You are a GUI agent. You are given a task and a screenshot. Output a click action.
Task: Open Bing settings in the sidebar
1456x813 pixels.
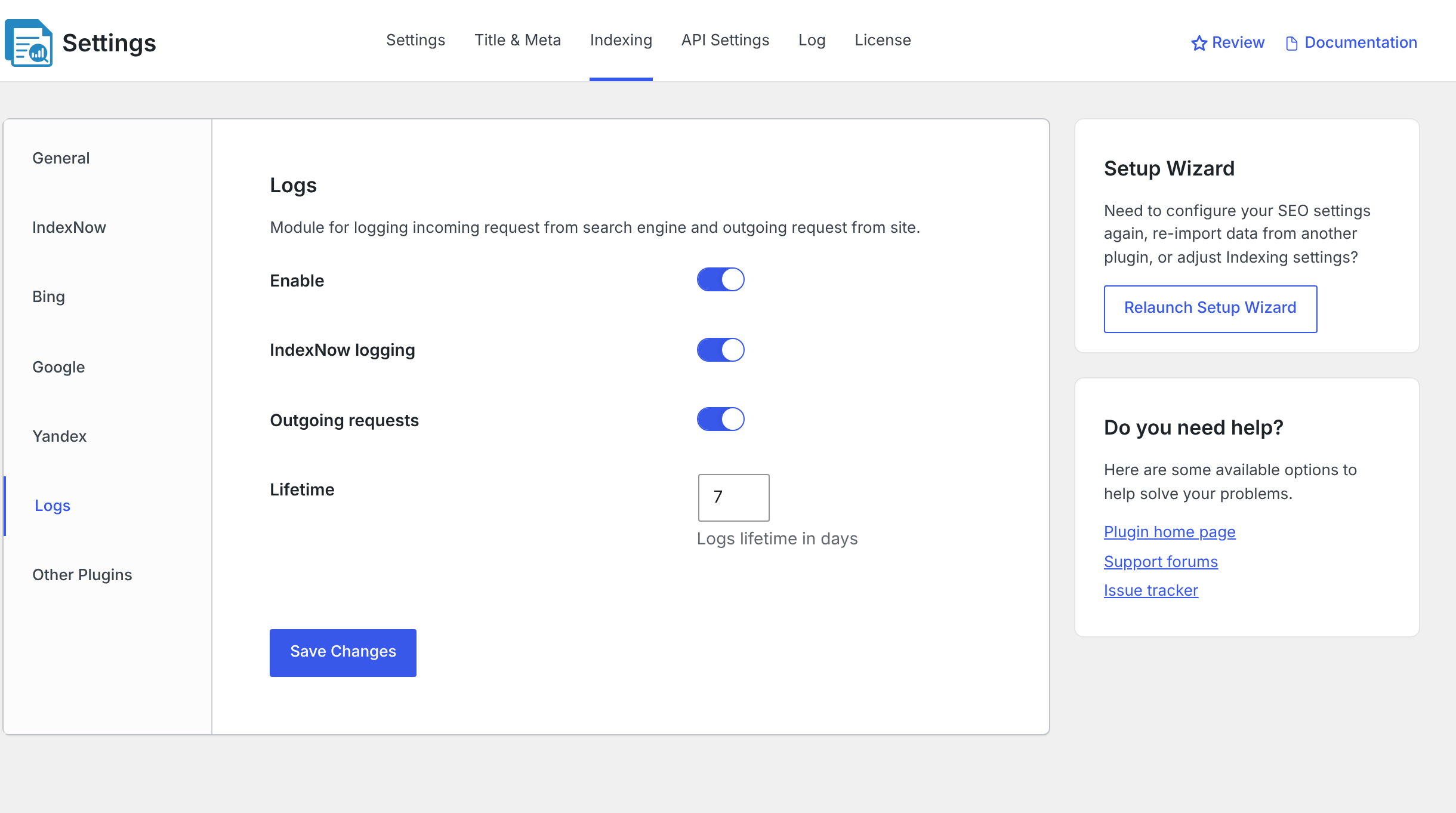[x=48, y=297]
